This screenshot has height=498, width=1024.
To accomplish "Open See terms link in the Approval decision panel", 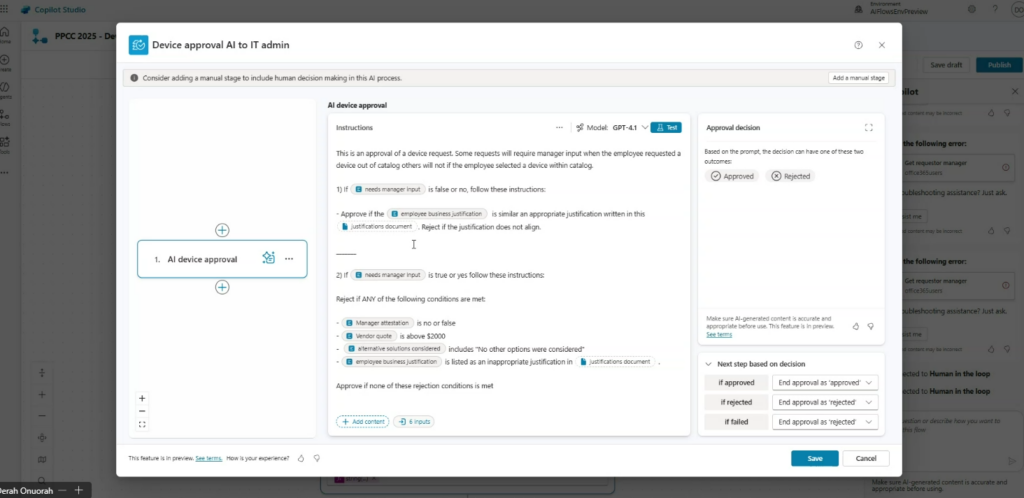I will [x=719, y=334].
